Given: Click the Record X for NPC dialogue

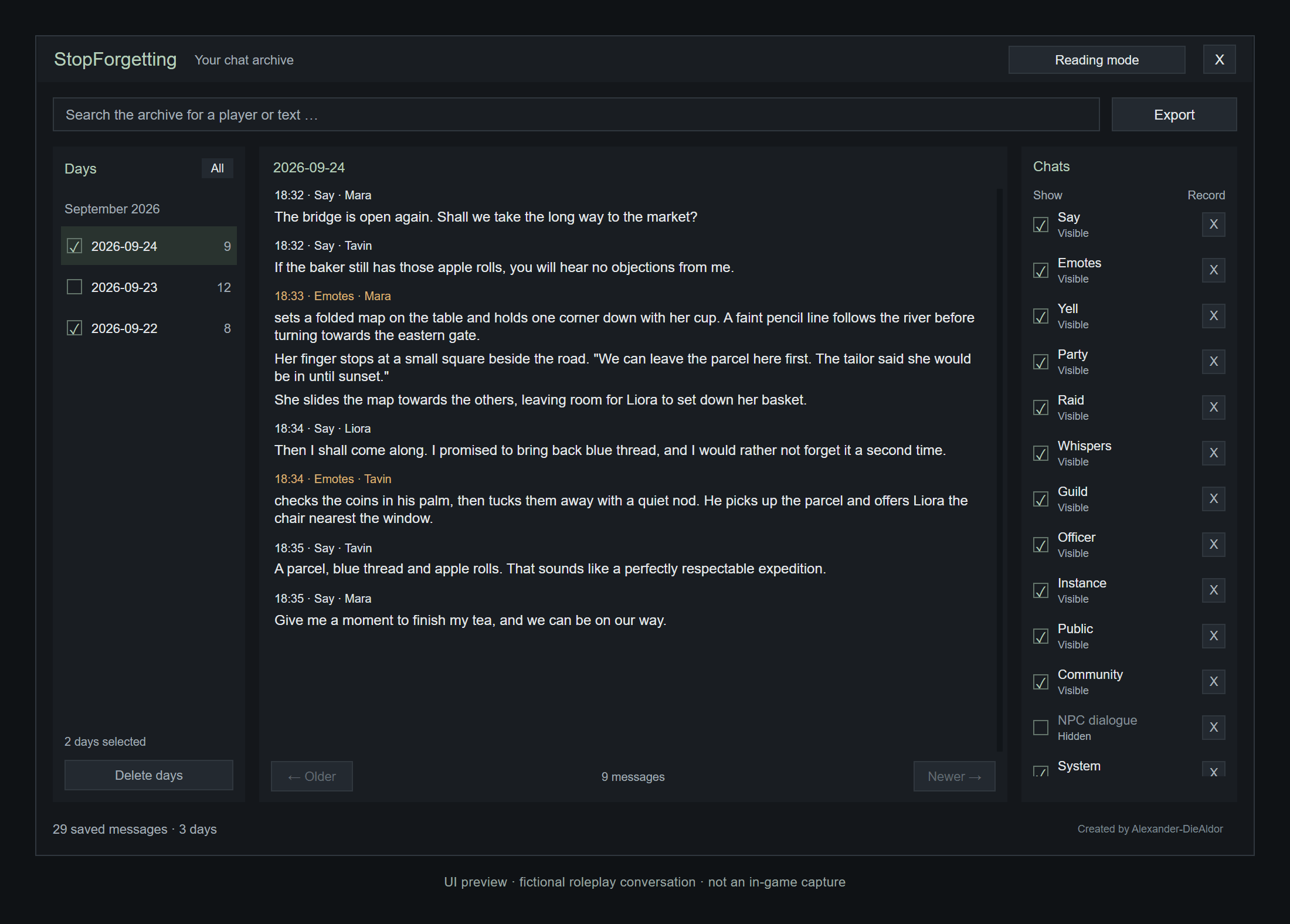Looking at the screenshot, I should 1213,728.
